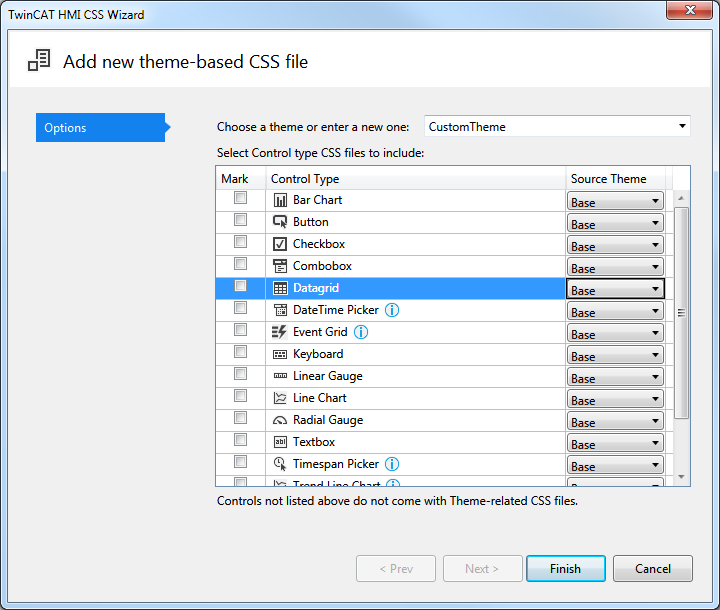The width and height of the screenshot is (720, 610).
Task: Mark the Textbox row checkbox
Action: (240, 440)
